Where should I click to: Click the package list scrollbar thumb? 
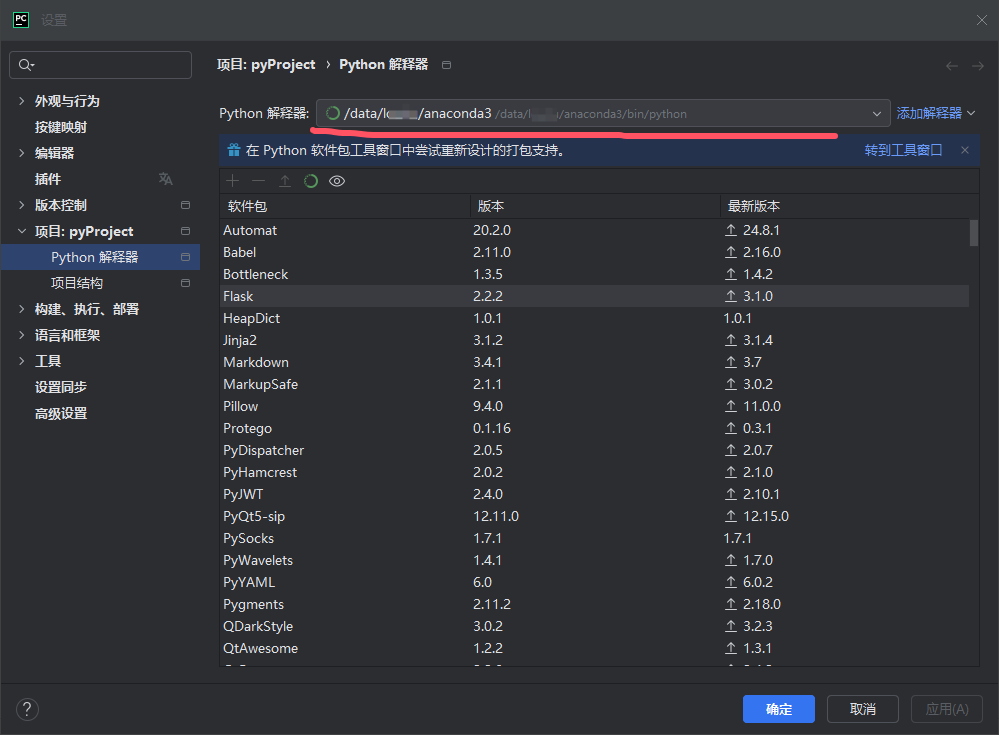point(974,232)
